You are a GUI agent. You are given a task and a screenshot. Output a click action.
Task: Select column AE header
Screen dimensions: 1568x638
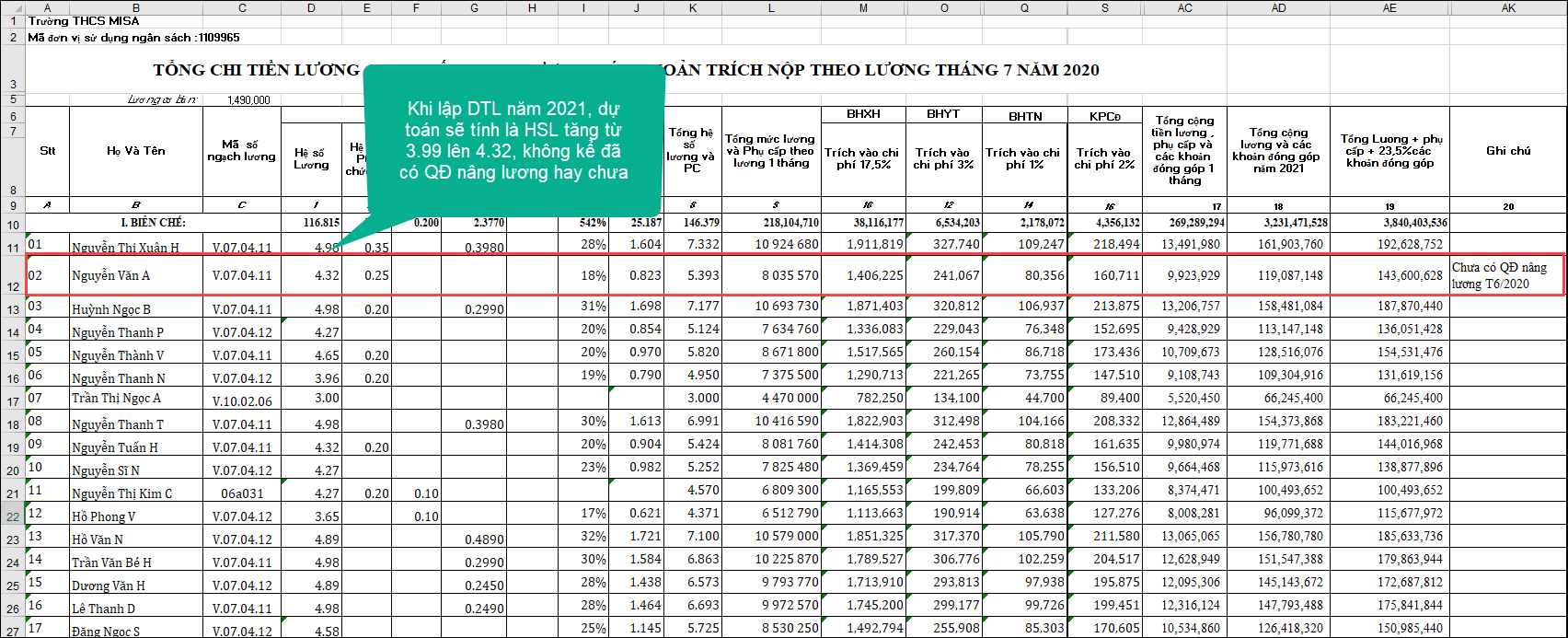(x=1389, y=7)
